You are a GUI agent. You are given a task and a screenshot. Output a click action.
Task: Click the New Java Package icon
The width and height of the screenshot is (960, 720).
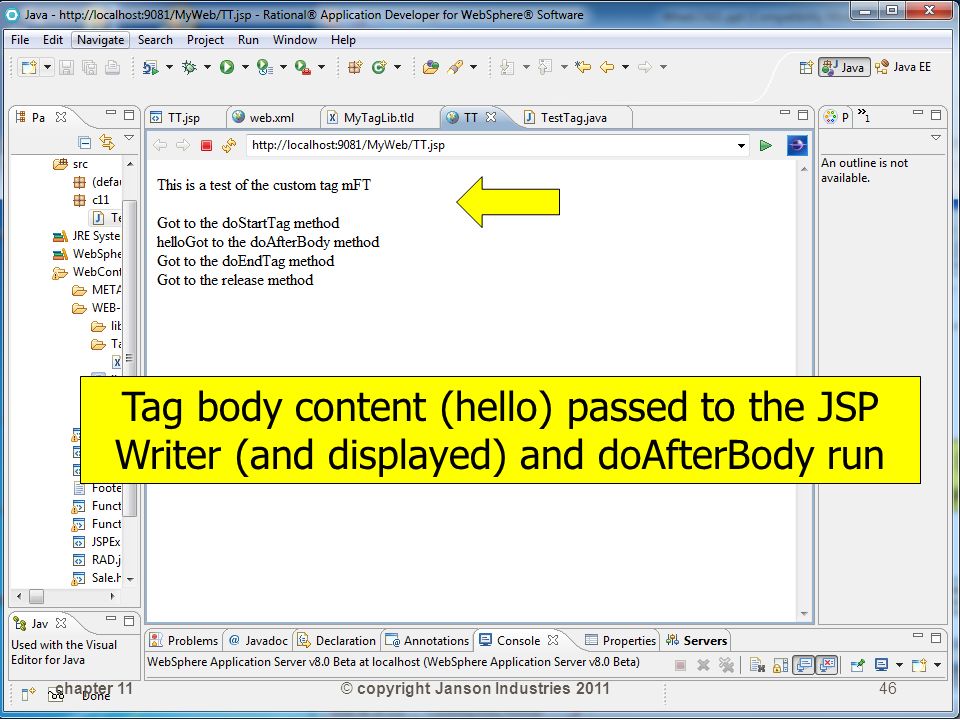[354, 67]
